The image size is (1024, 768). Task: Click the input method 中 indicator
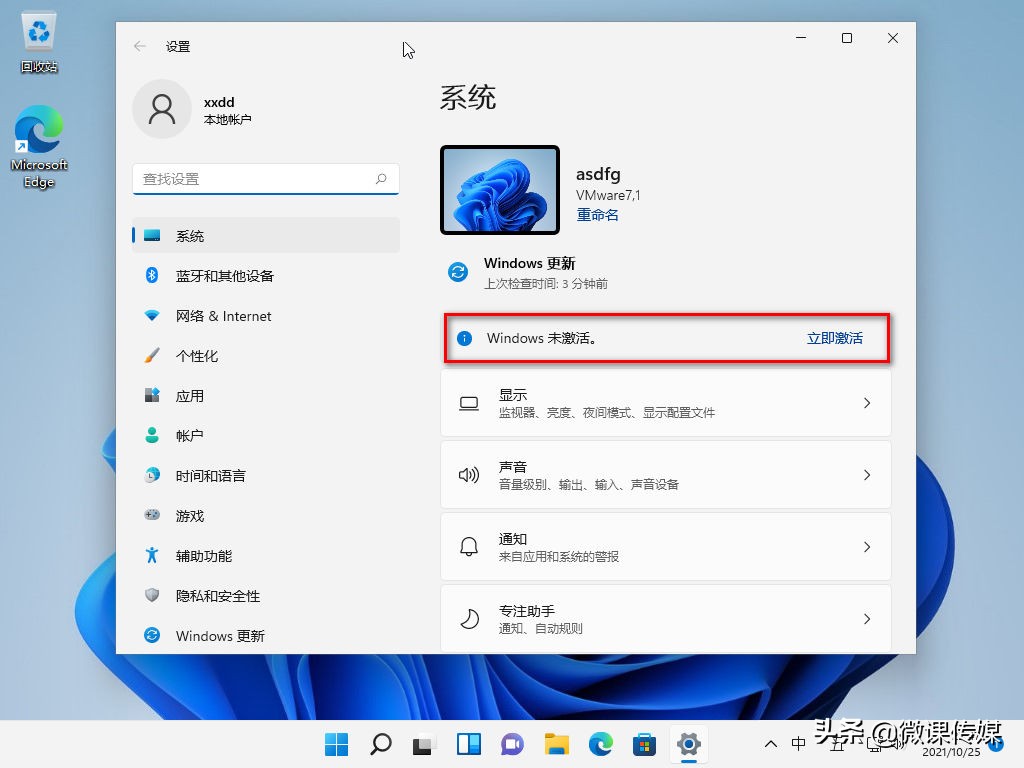[798, 744]
